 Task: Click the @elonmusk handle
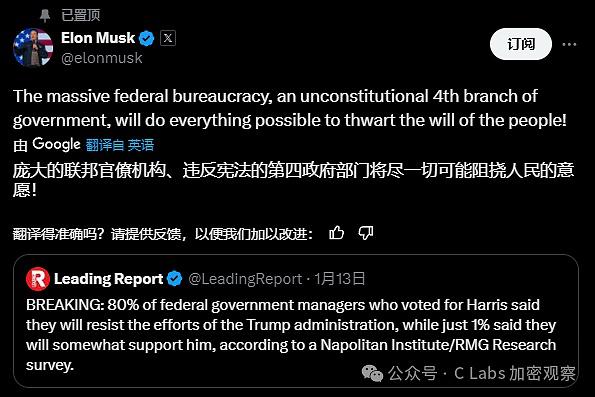[x=102, y=58]
